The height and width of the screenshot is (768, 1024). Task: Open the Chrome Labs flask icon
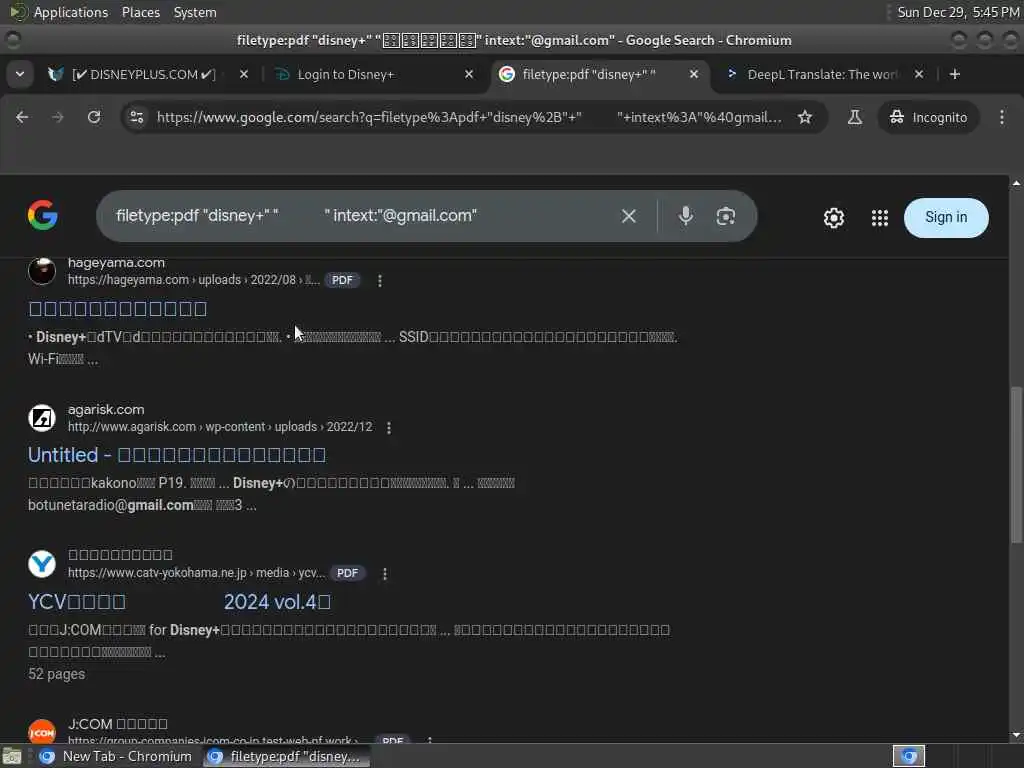point(854,117)
